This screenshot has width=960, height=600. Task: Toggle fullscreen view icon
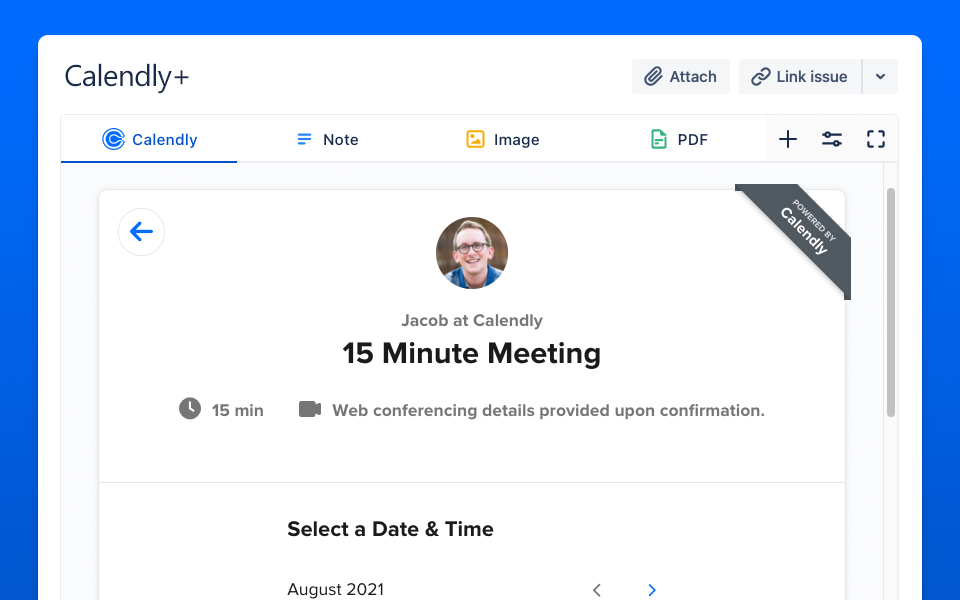876,140
